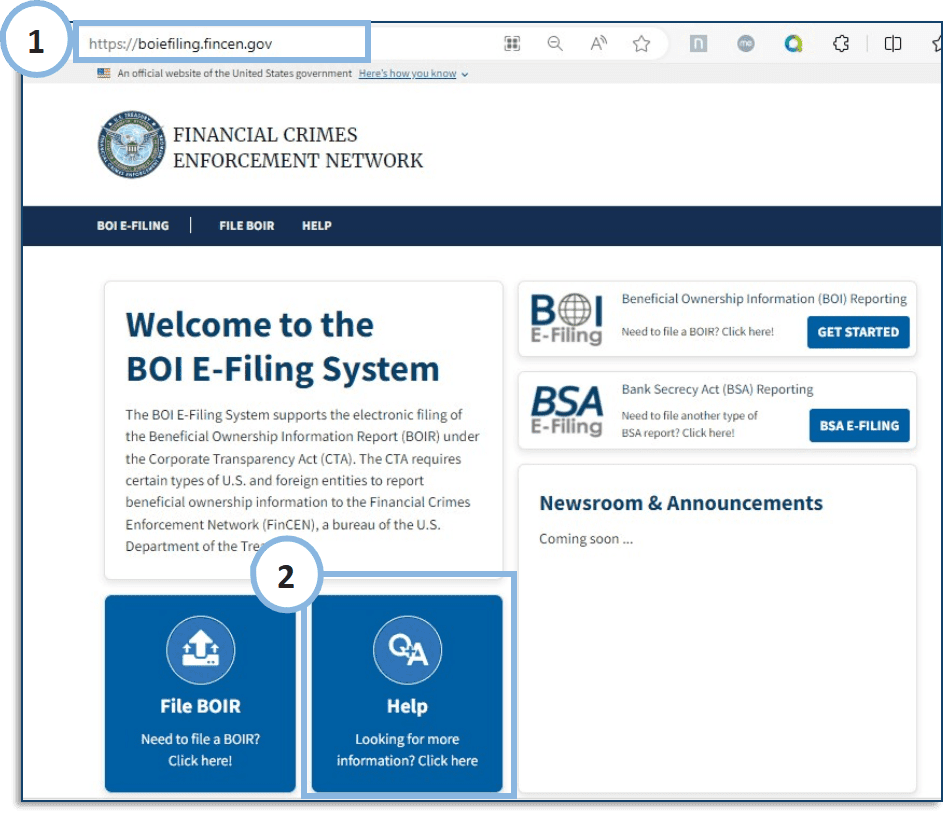Expand 'Here's how you know' disclosure
Image resolution: width=947 pixels, height=815 pixels.
point(412,74)
